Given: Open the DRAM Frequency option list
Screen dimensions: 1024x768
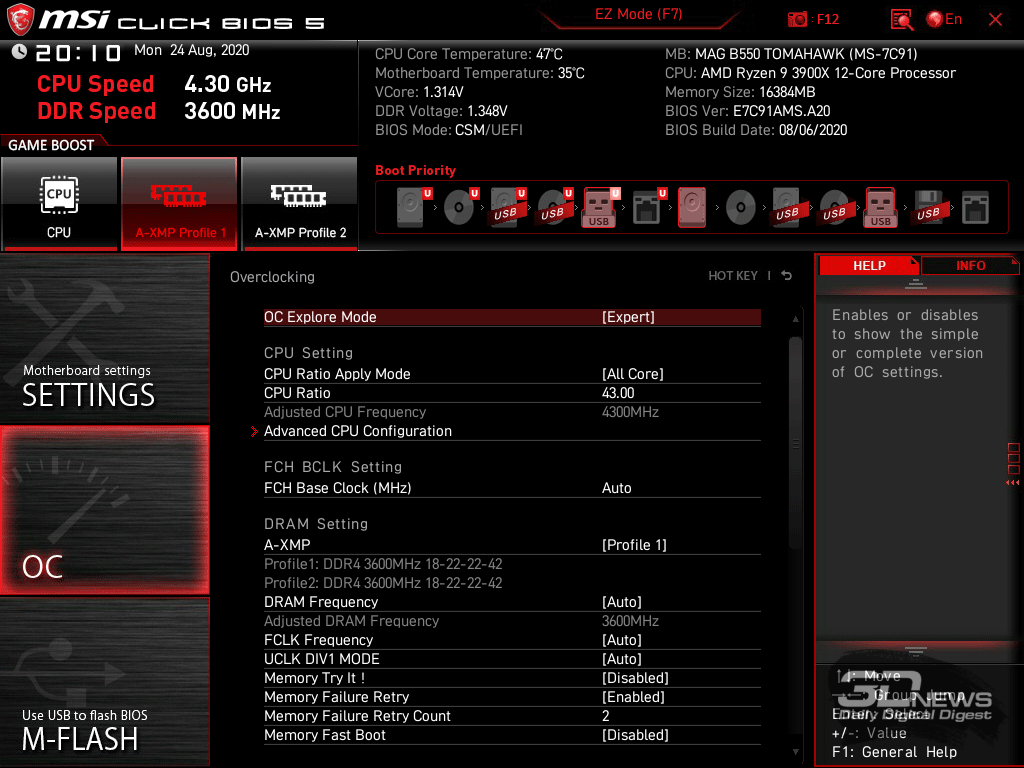Looking at the screenshot, I should (512, 601).
